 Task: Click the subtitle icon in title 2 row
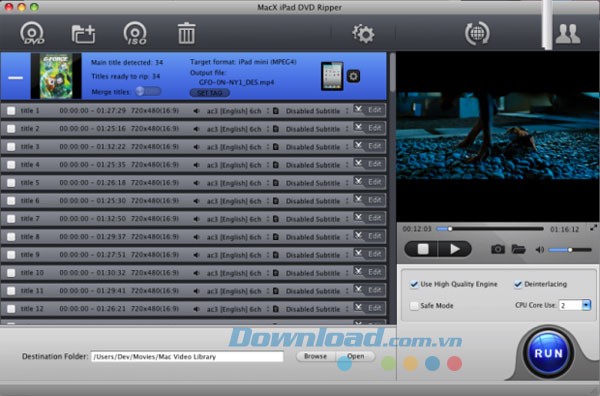coord(276,129)
